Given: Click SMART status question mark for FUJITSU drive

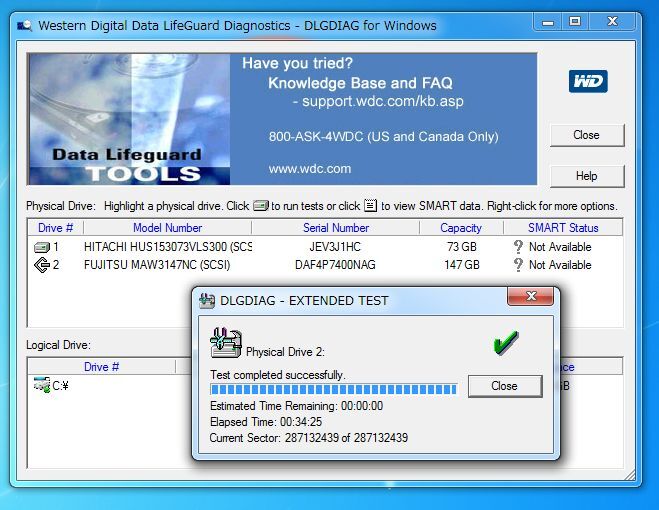Looking at the screenshot, I should click(x=518, y=265).
